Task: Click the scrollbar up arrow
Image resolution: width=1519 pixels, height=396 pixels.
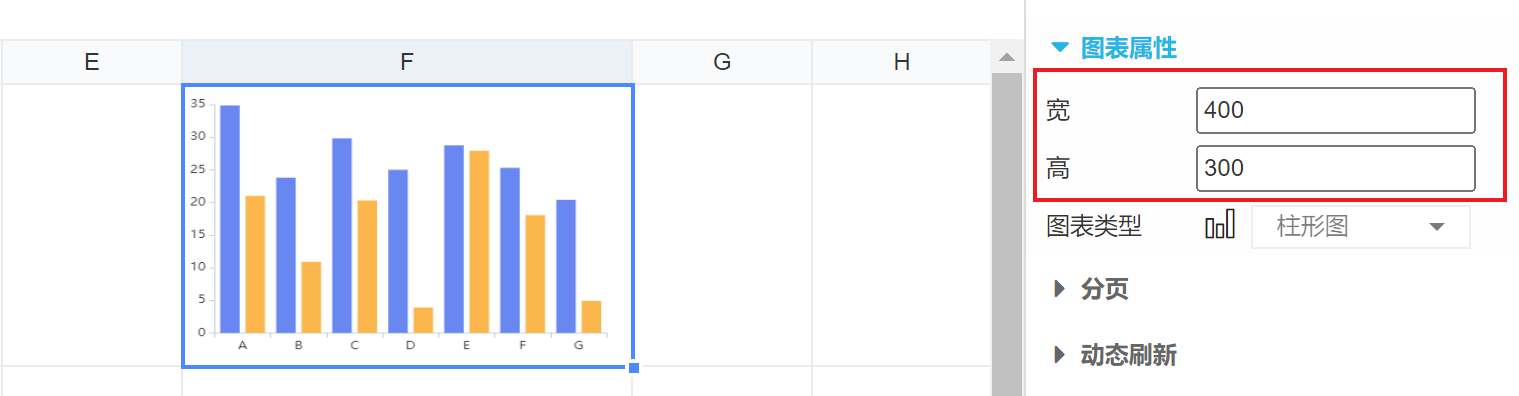Action: click(1006, 57)
